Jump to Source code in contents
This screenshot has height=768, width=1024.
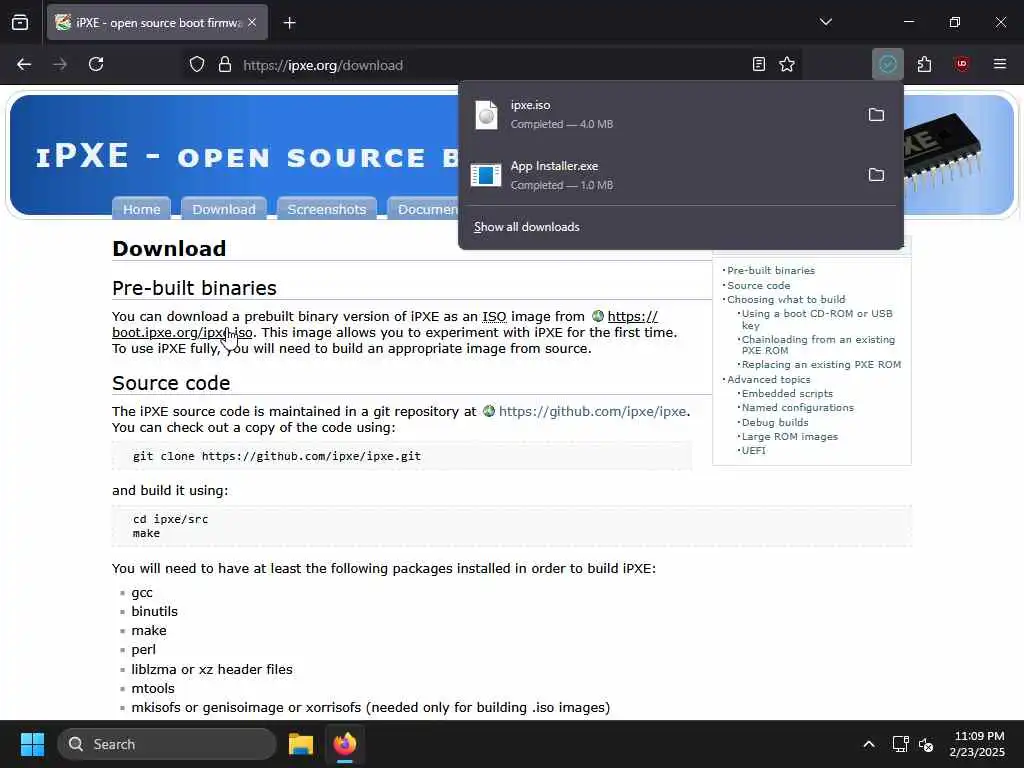(758, 285)
